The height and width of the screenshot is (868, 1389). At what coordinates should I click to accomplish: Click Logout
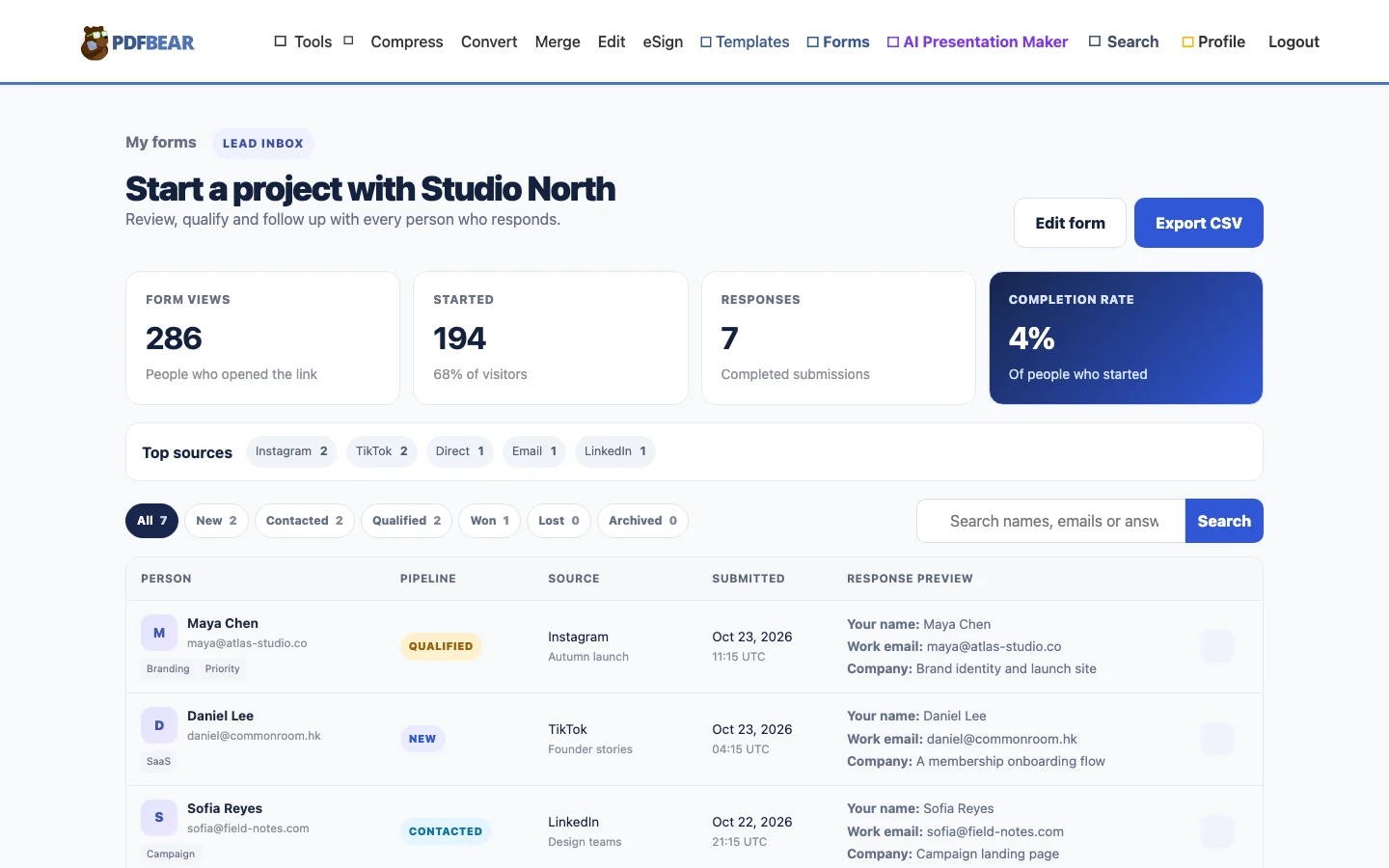pos(1294,41)
